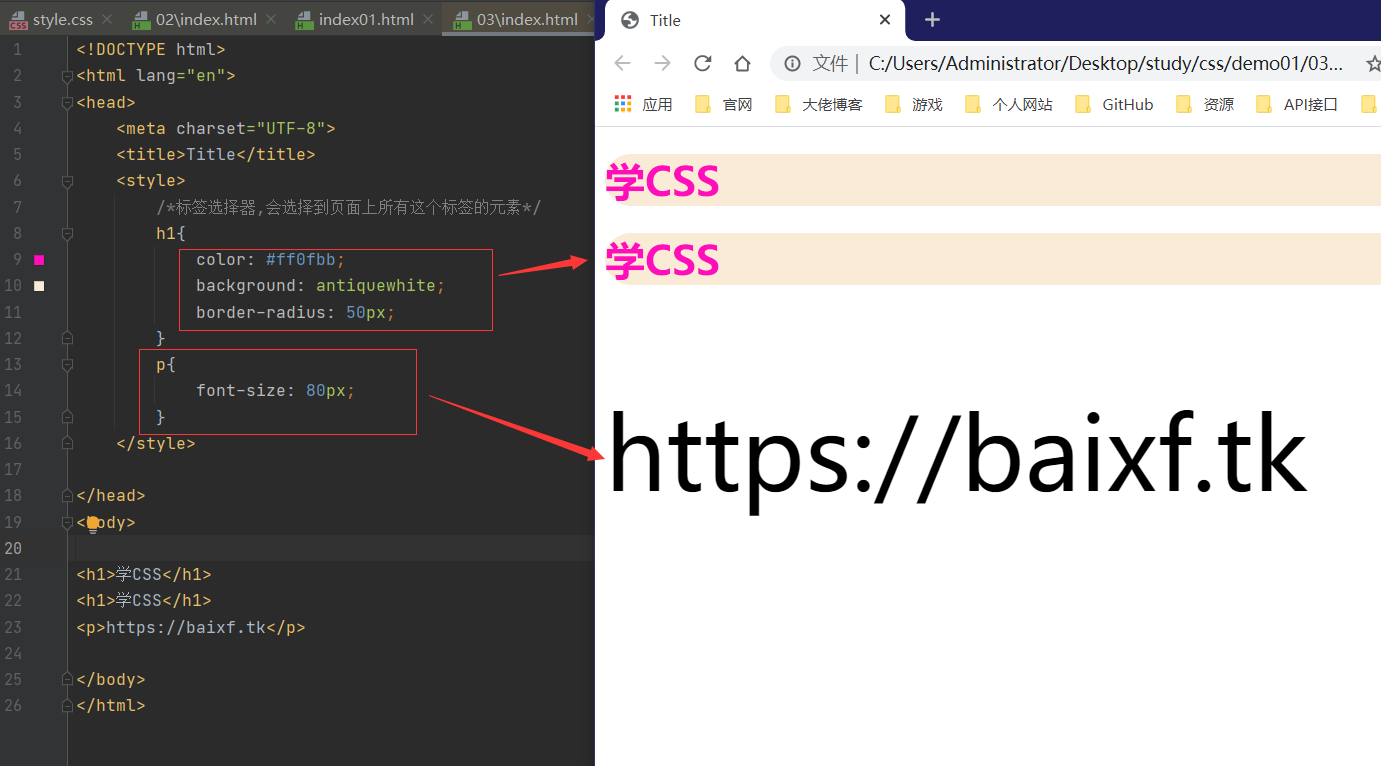Go forward in Chrome browser

tap(662, 63)
